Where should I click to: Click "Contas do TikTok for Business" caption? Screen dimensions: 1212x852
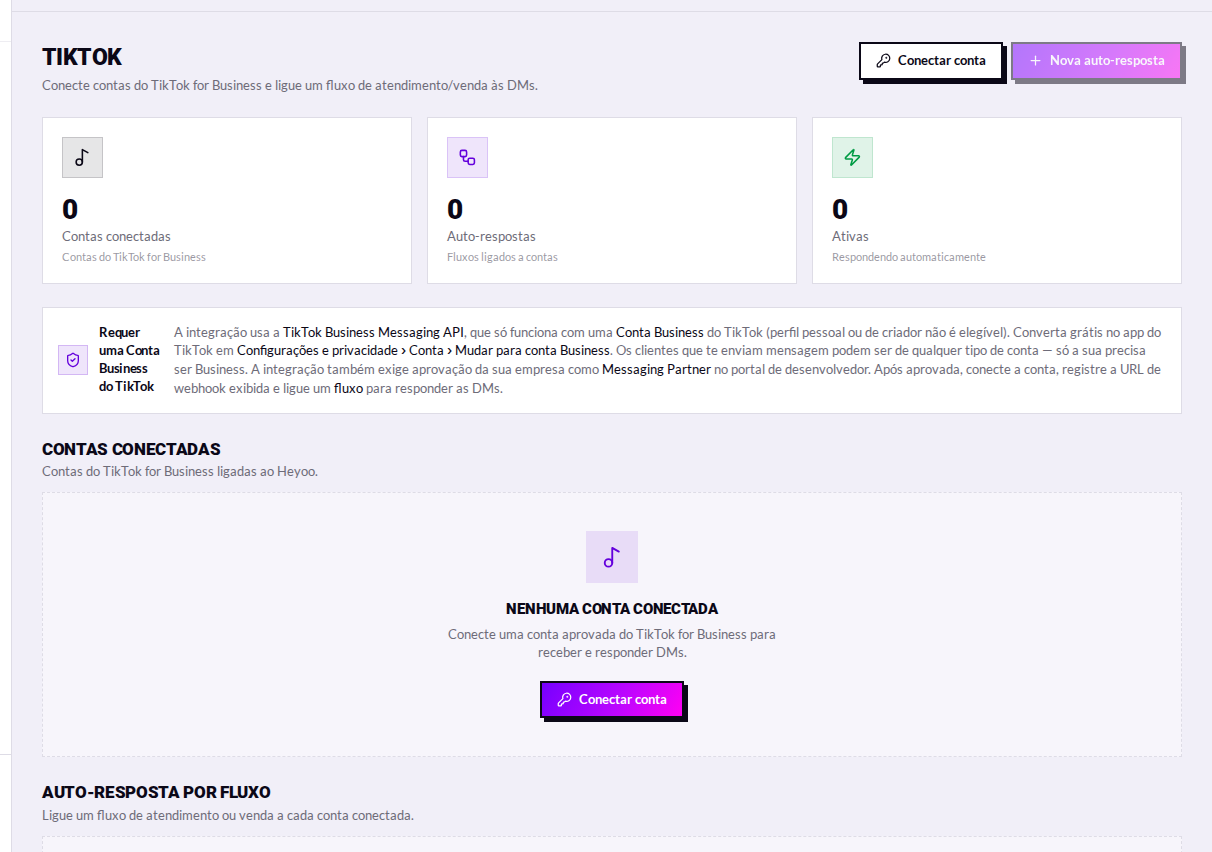click(134, 257)
